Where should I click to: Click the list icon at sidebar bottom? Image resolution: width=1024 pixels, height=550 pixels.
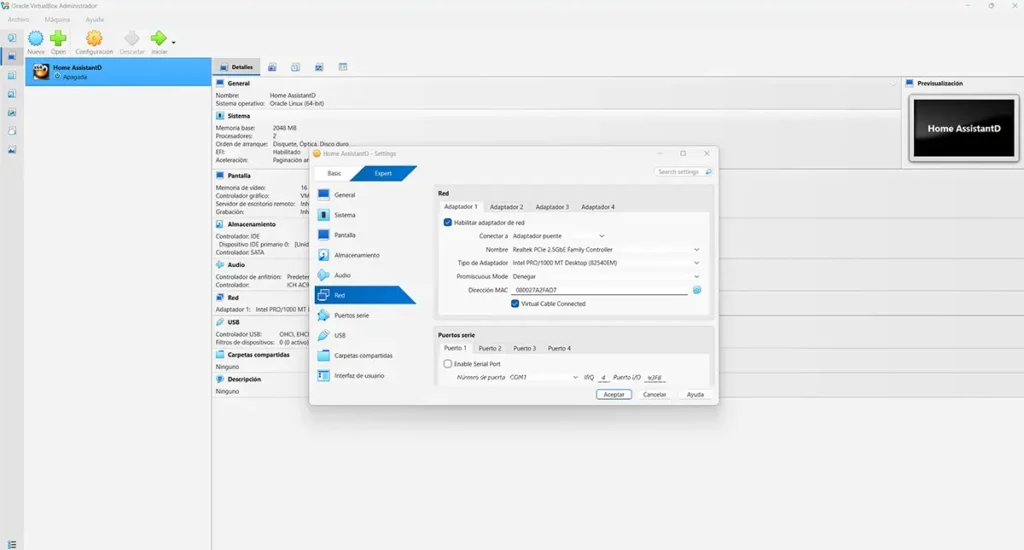(x=12, y=544)
